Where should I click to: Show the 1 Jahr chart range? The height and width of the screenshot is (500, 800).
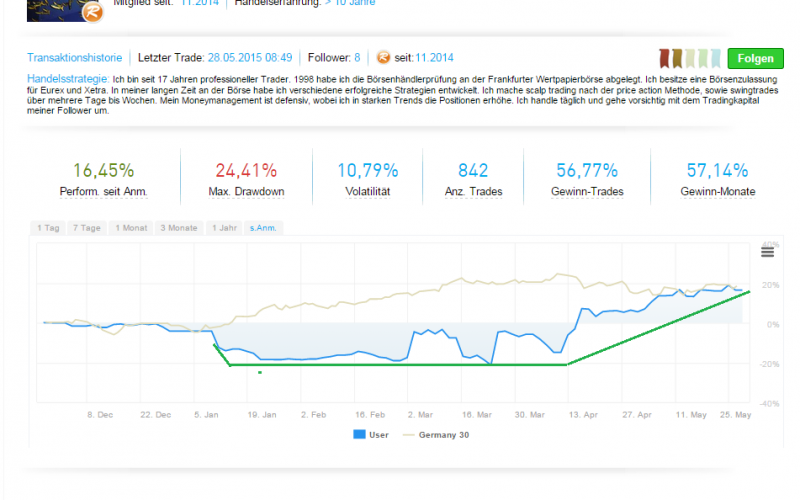coord(225,228)
